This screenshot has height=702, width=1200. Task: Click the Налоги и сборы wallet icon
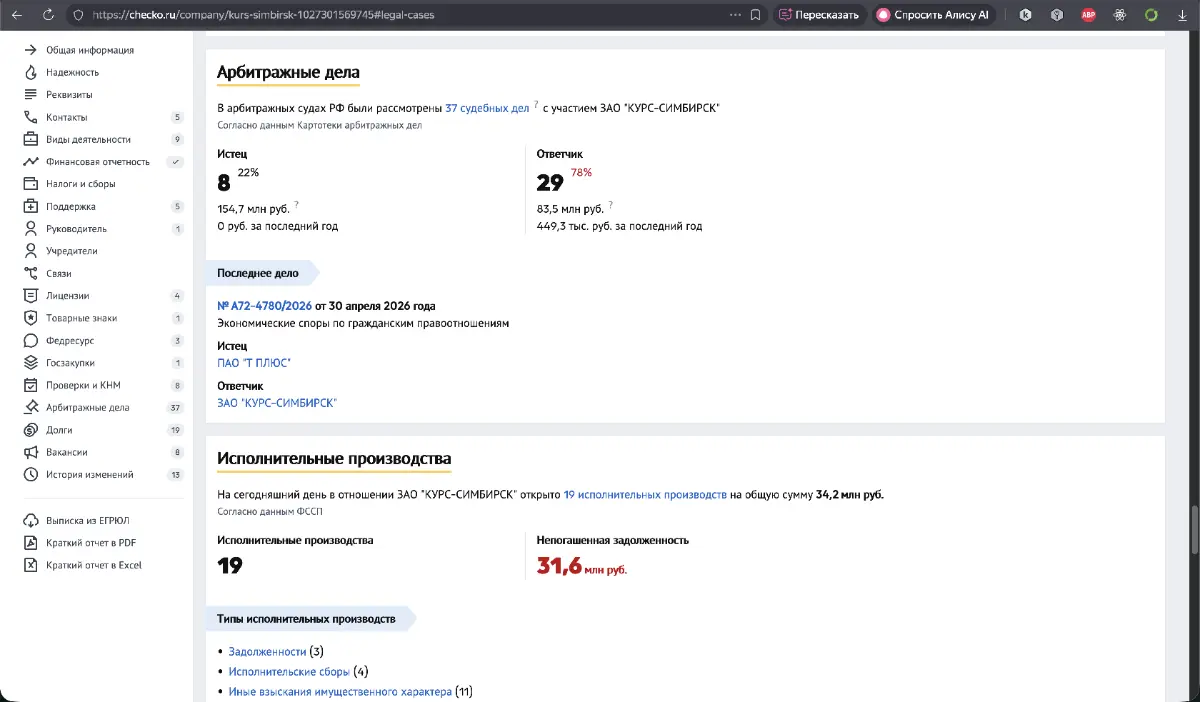coord(29,184)
